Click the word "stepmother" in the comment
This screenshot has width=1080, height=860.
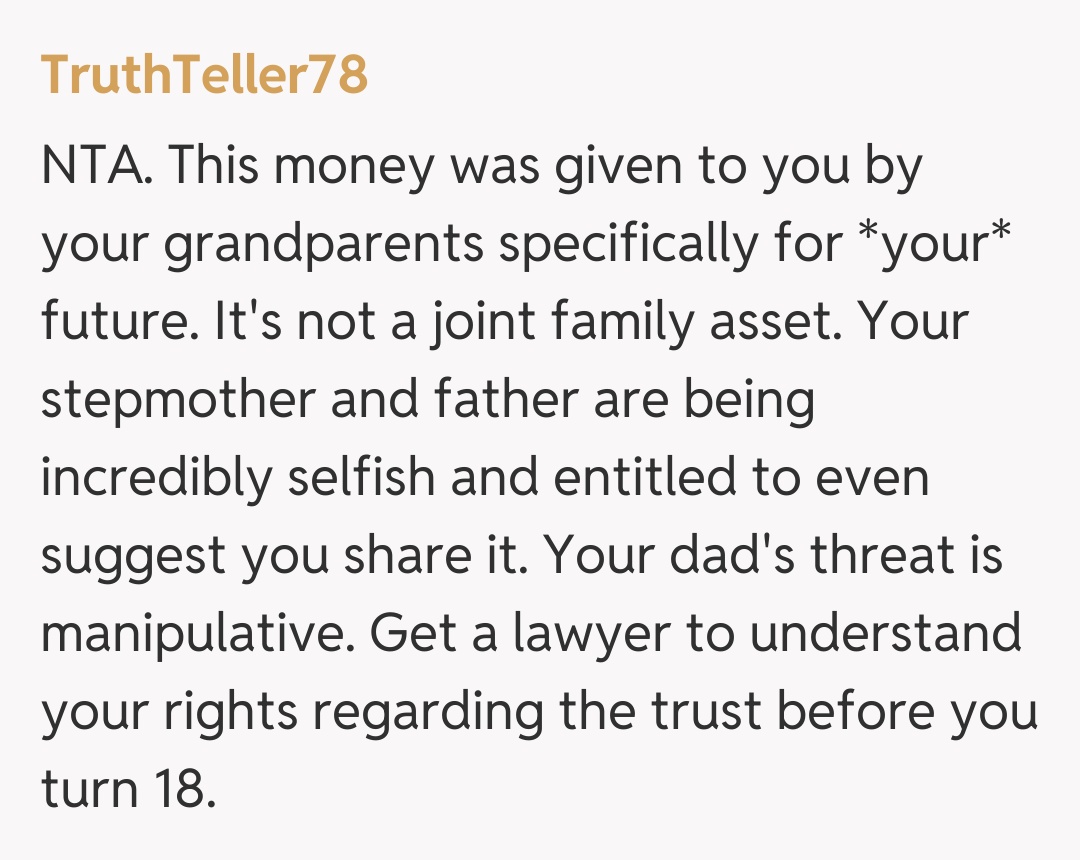click(177, 401)
